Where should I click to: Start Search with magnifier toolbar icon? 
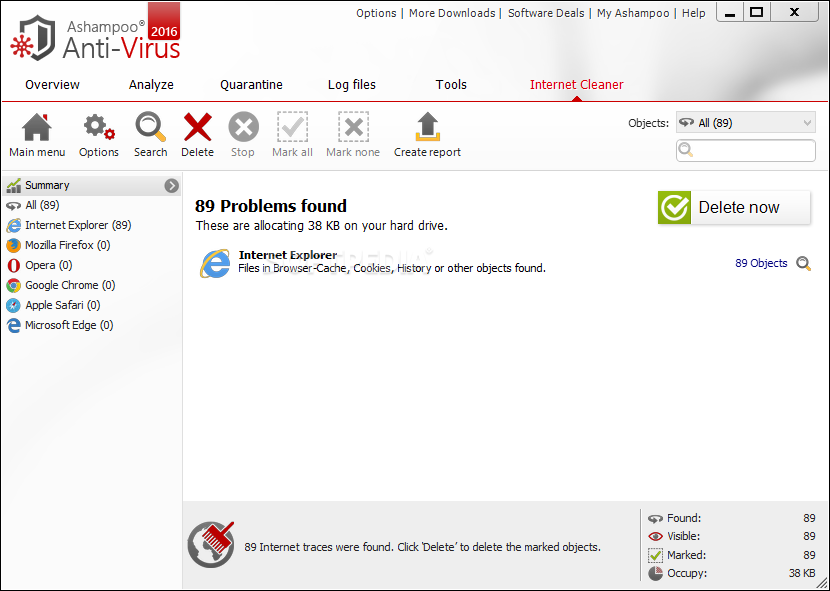tap(150, 127)
